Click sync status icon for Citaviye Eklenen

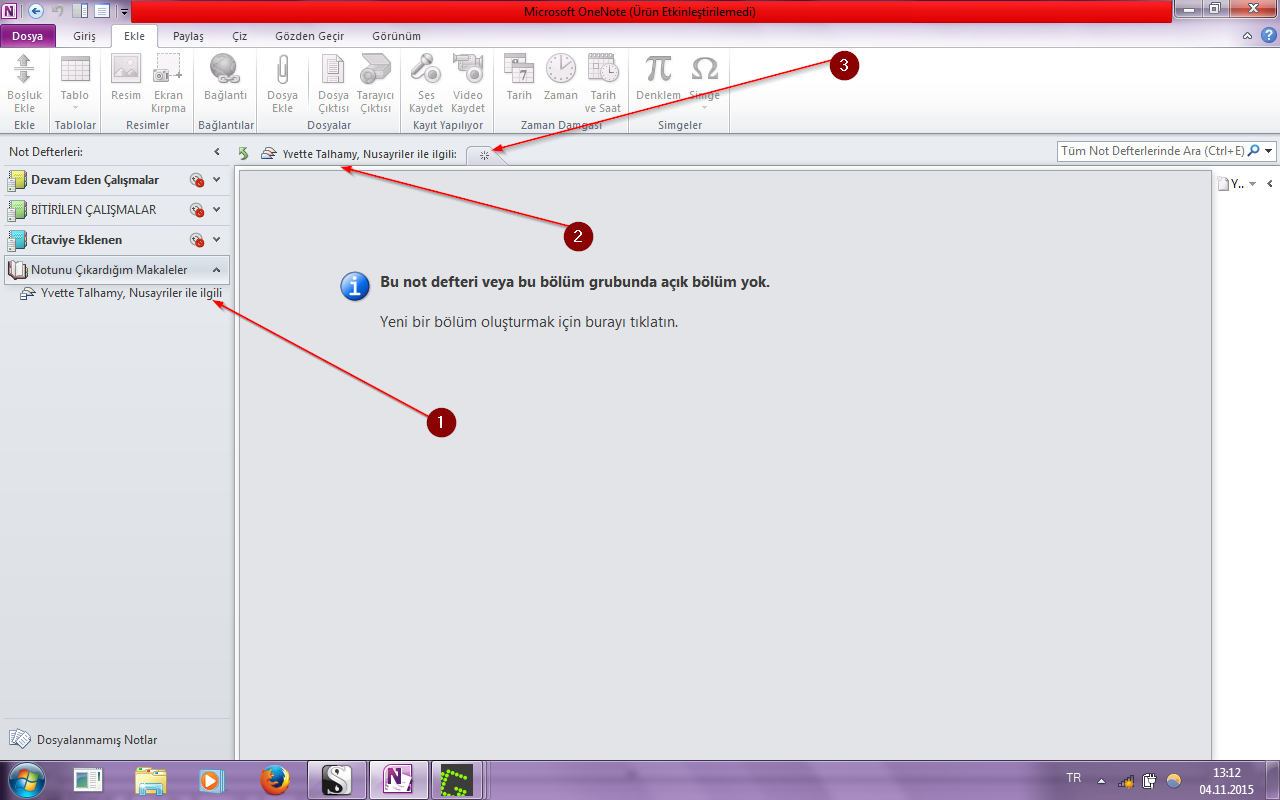point(197,241)
